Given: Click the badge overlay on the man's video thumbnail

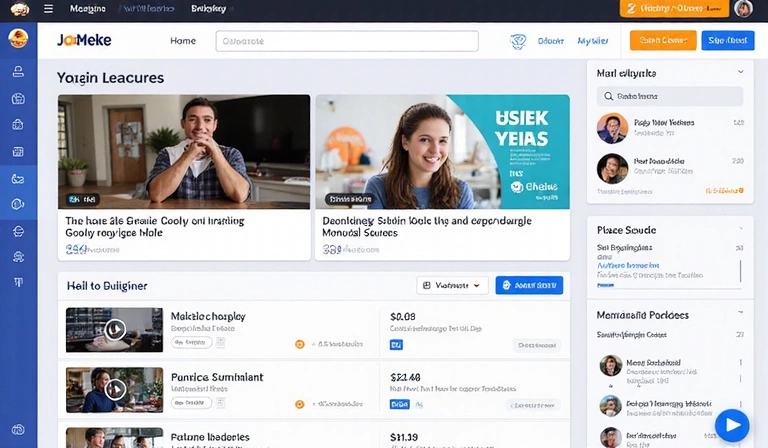Looking at the screenshot, I should [x=83, y=199].
